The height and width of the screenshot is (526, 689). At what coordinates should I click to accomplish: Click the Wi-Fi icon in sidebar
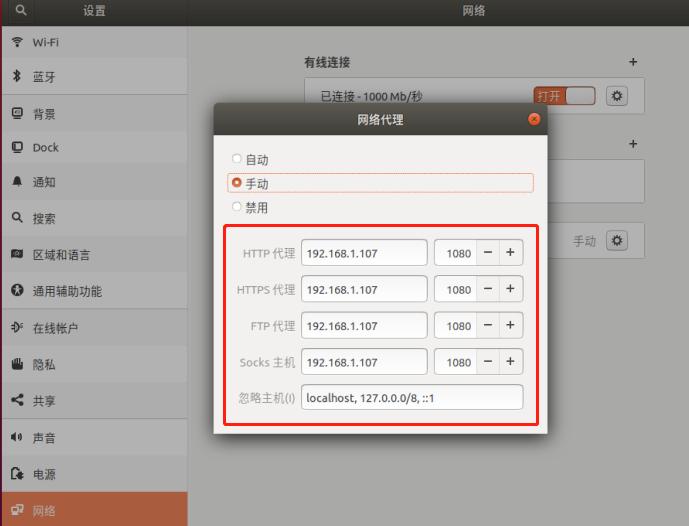tap(17, 42)
